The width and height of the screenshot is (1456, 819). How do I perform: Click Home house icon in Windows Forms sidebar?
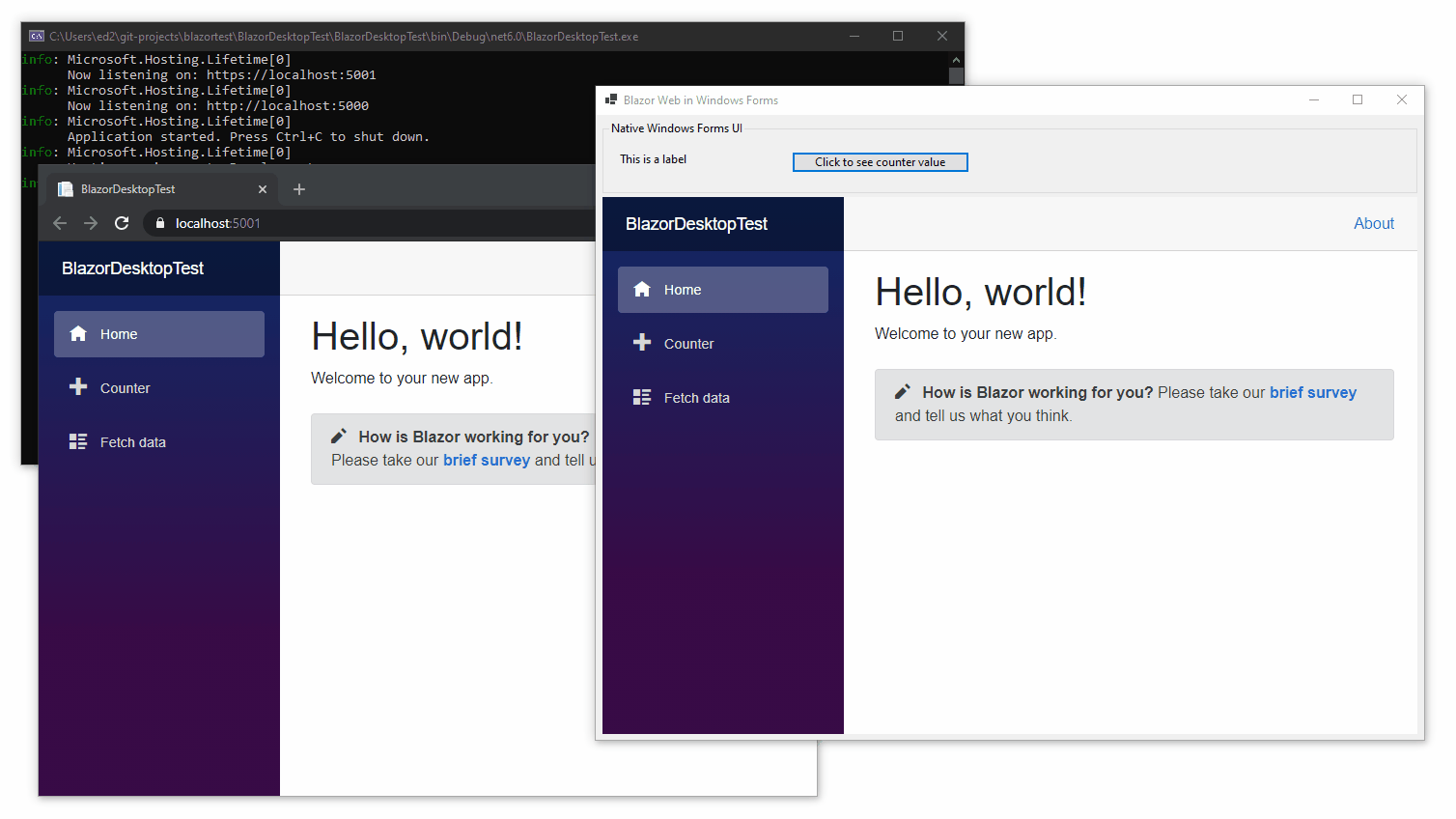[642, 289]
